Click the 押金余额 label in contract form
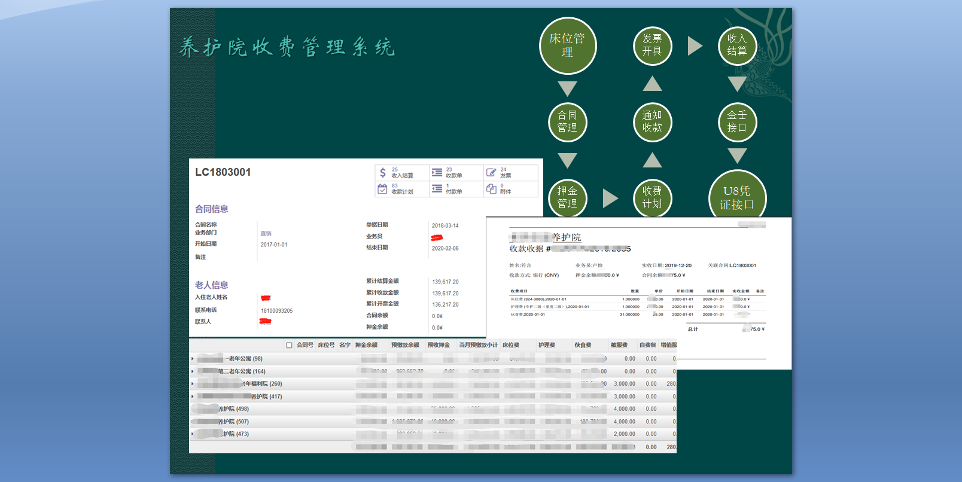This screenshot has width=962, height=482. pyautogui.click(x=377, y=327)
